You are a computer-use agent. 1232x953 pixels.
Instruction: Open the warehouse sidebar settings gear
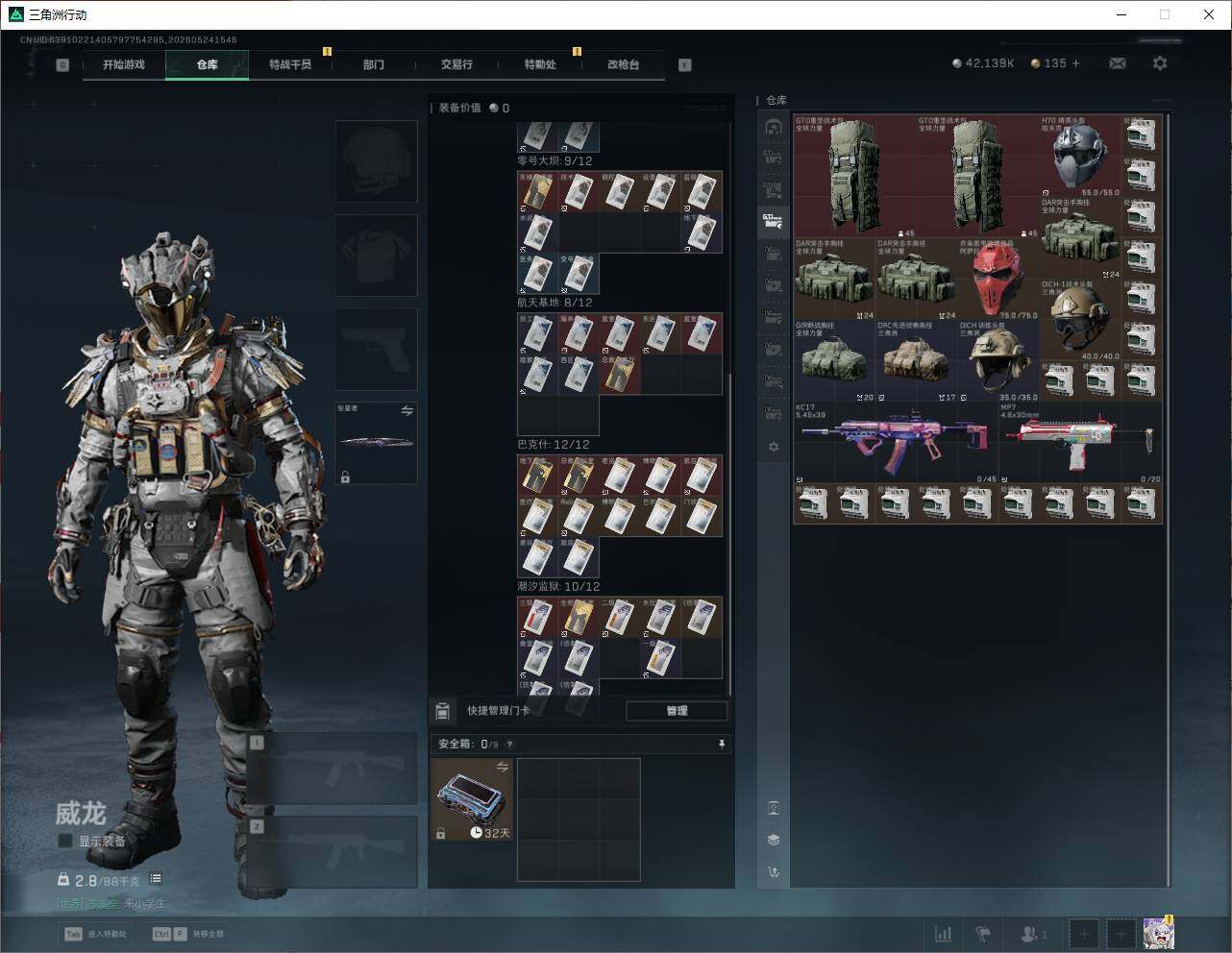774,447
